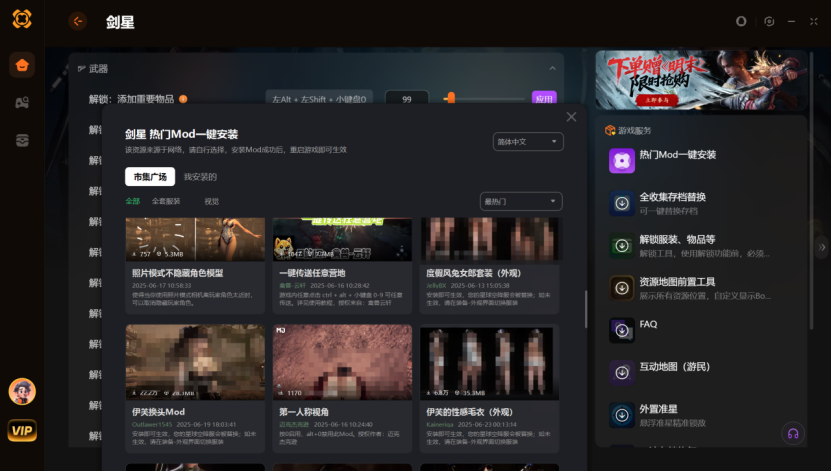Filter mods by 全套服装 category
This screenshot has width=831, height=471.
pyautogui.click(x=166, y=201)
